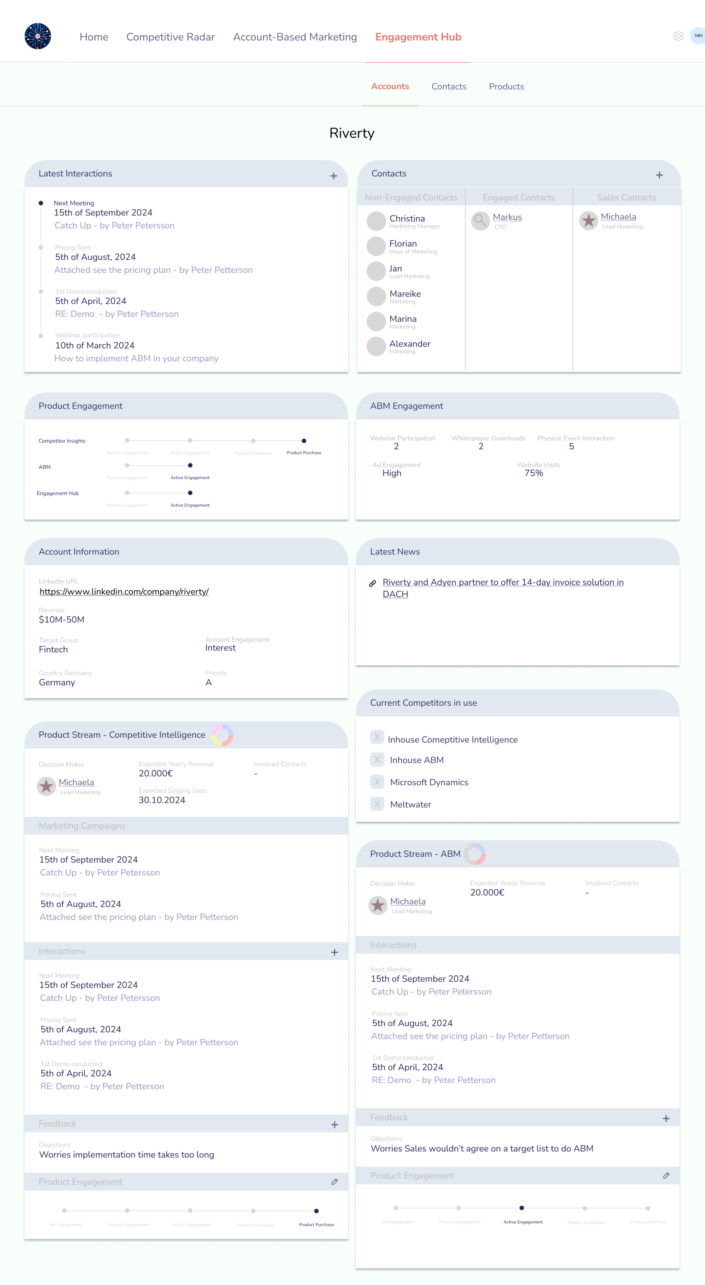Click the plus icon on the Contacts panel
The width and height of the screenshot is (705, 1285).
(x=659, y=174)
